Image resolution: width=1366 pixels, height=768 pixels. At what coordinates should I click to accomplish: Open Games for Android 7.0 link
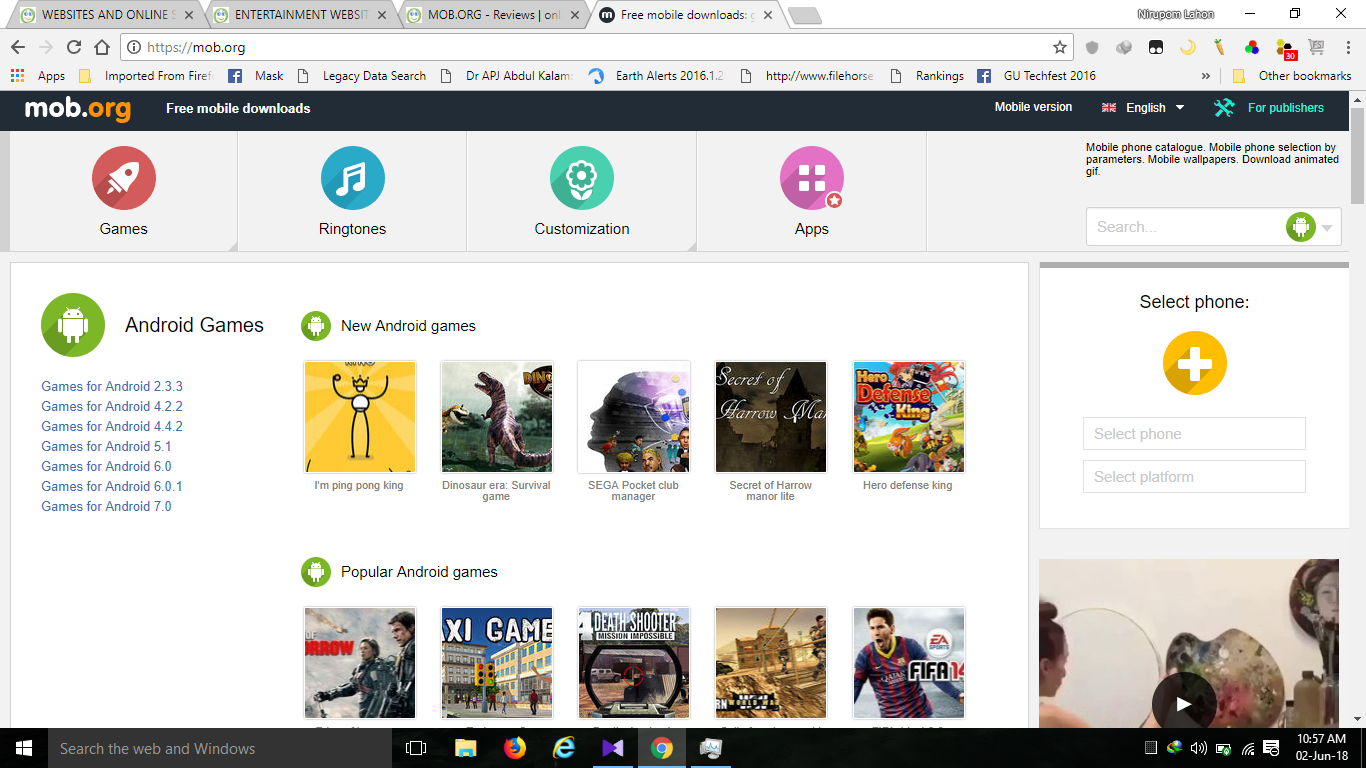[x=106, y=506]
